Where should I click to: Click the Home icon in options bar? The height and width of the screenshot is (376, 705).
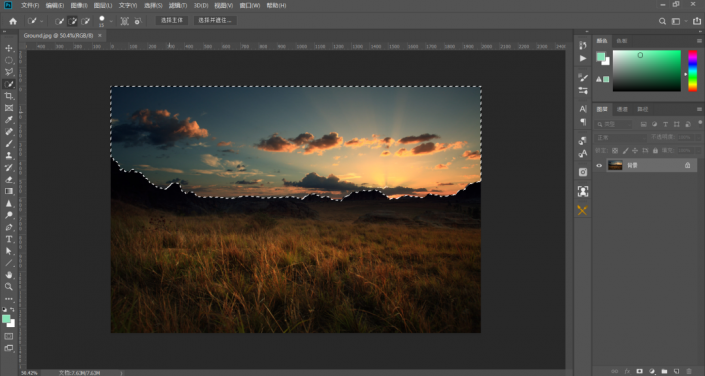(13, 21)
